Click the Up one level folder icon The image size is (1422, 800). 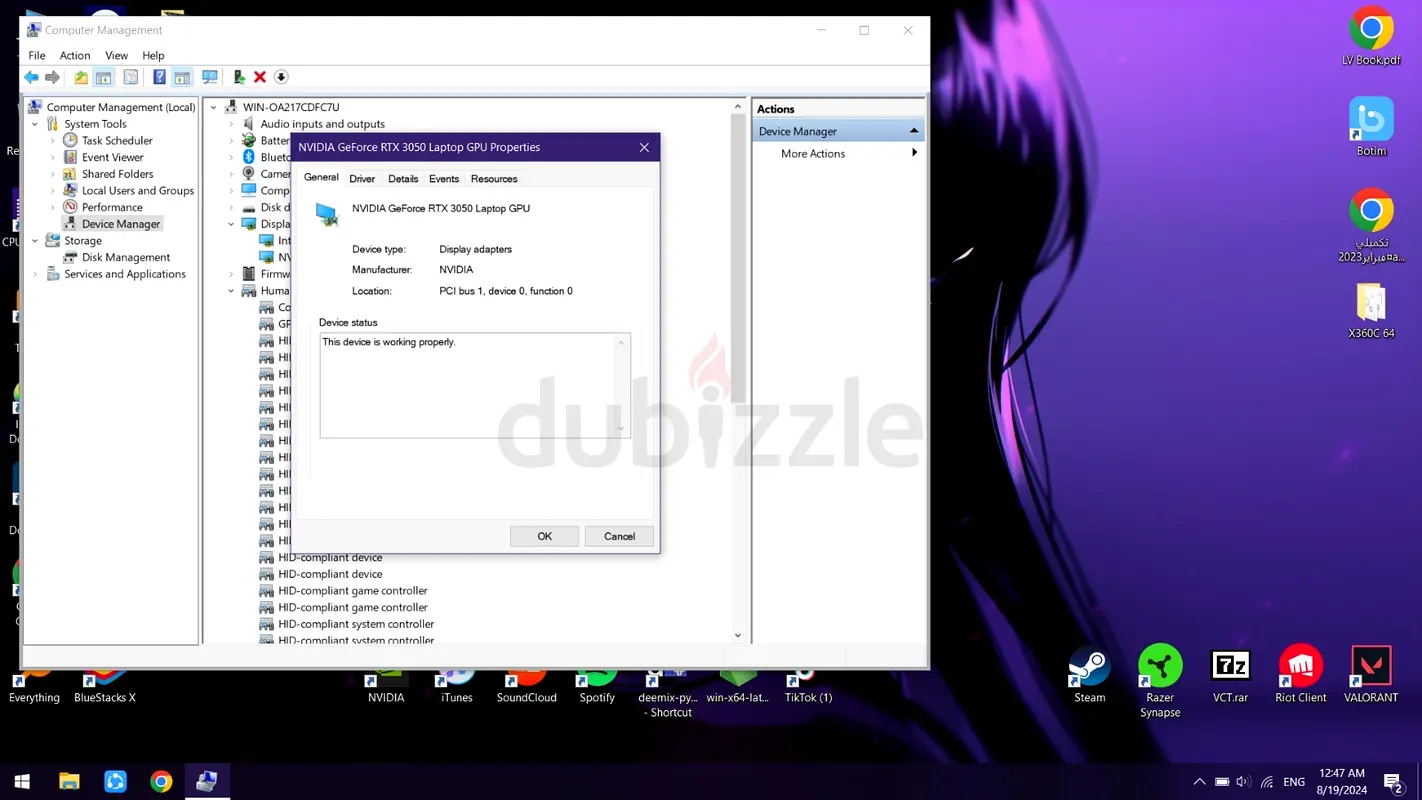point(82,77)
